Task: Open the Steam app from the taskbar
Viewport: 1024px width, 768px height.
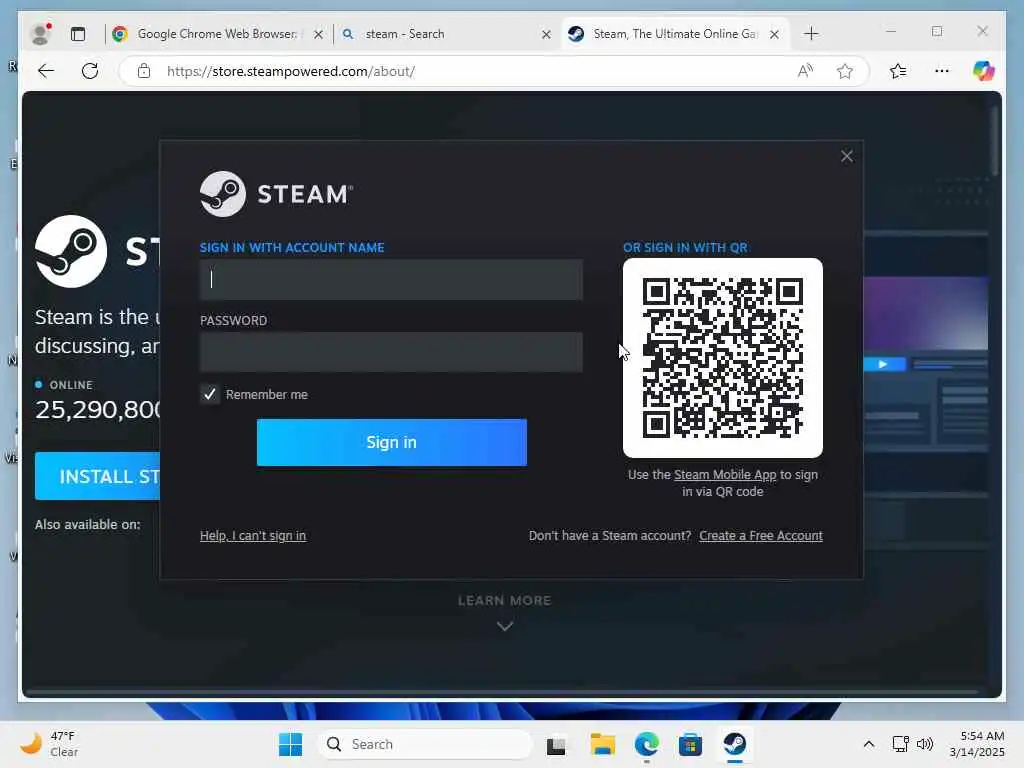Action: 735,744
